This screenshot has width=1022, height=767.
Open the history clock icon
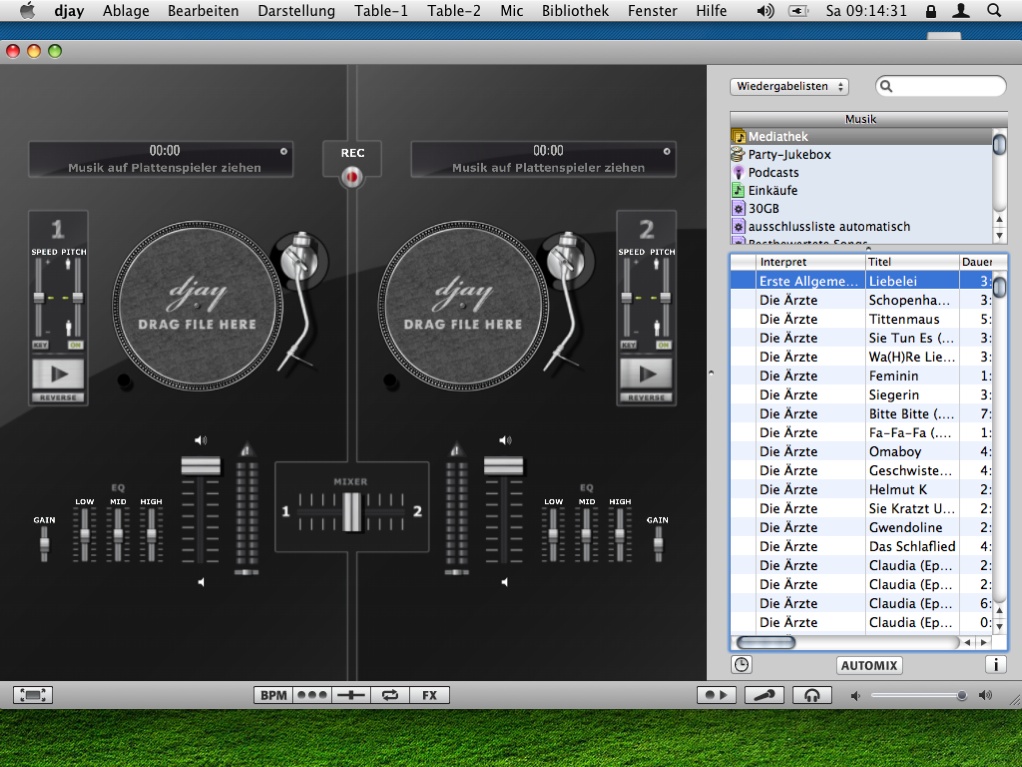coord(742,665)
